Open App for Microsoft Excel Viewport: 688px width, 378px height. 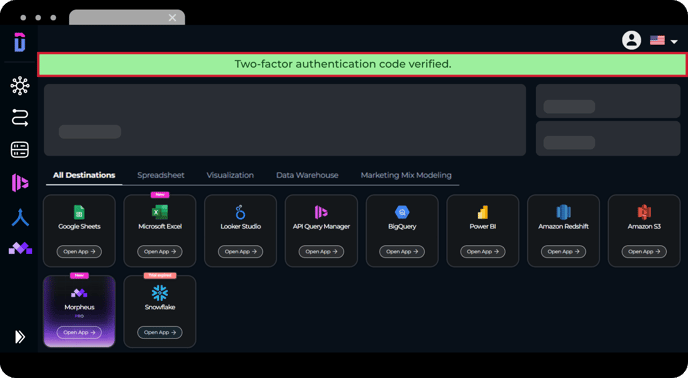[160, 252]
